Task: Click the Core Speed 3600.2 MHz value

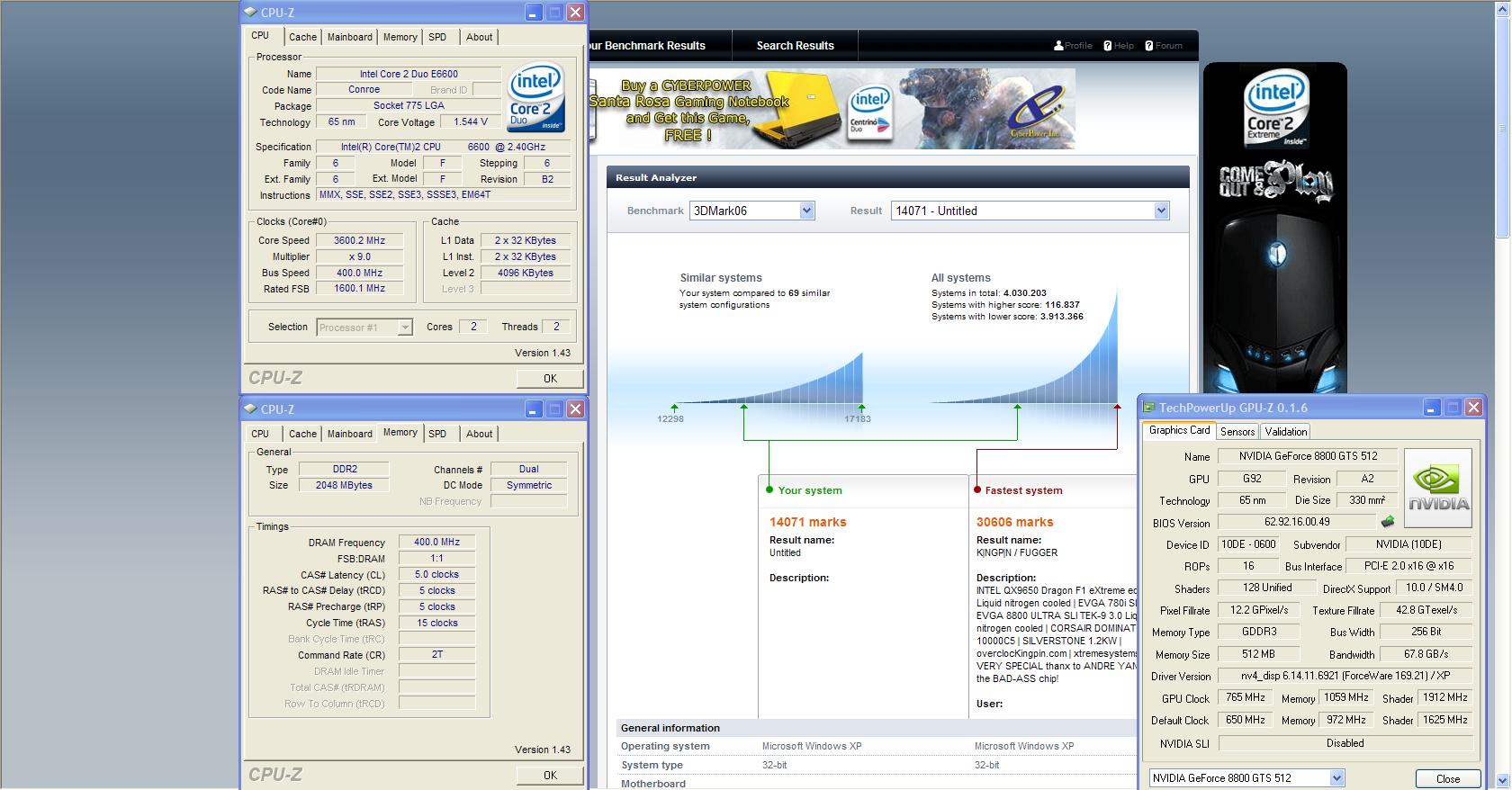Action: pos(359,240)
